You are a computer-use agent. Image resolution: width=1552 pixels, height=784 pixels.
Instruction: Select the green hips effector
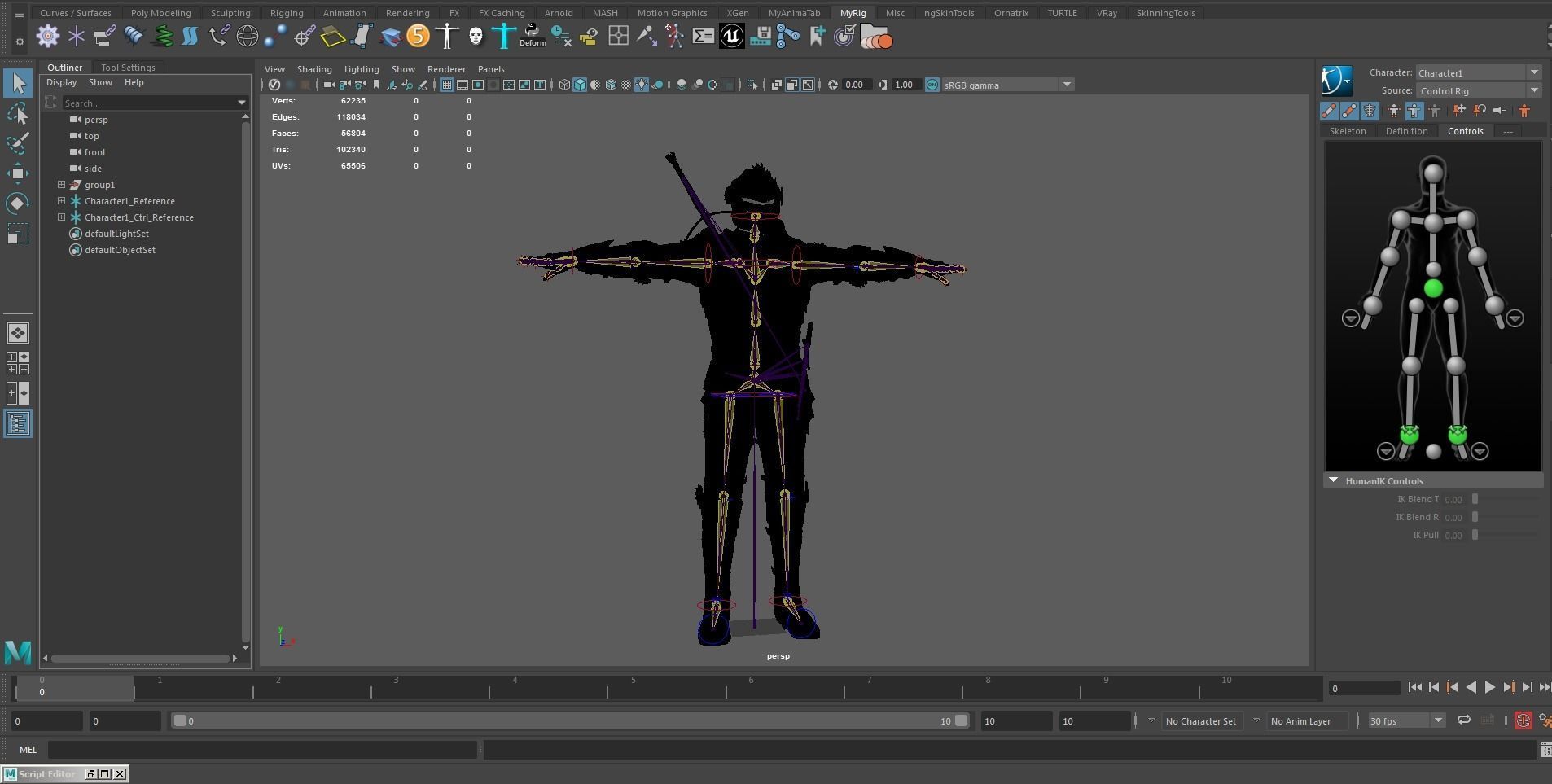tap(1433, 288)
